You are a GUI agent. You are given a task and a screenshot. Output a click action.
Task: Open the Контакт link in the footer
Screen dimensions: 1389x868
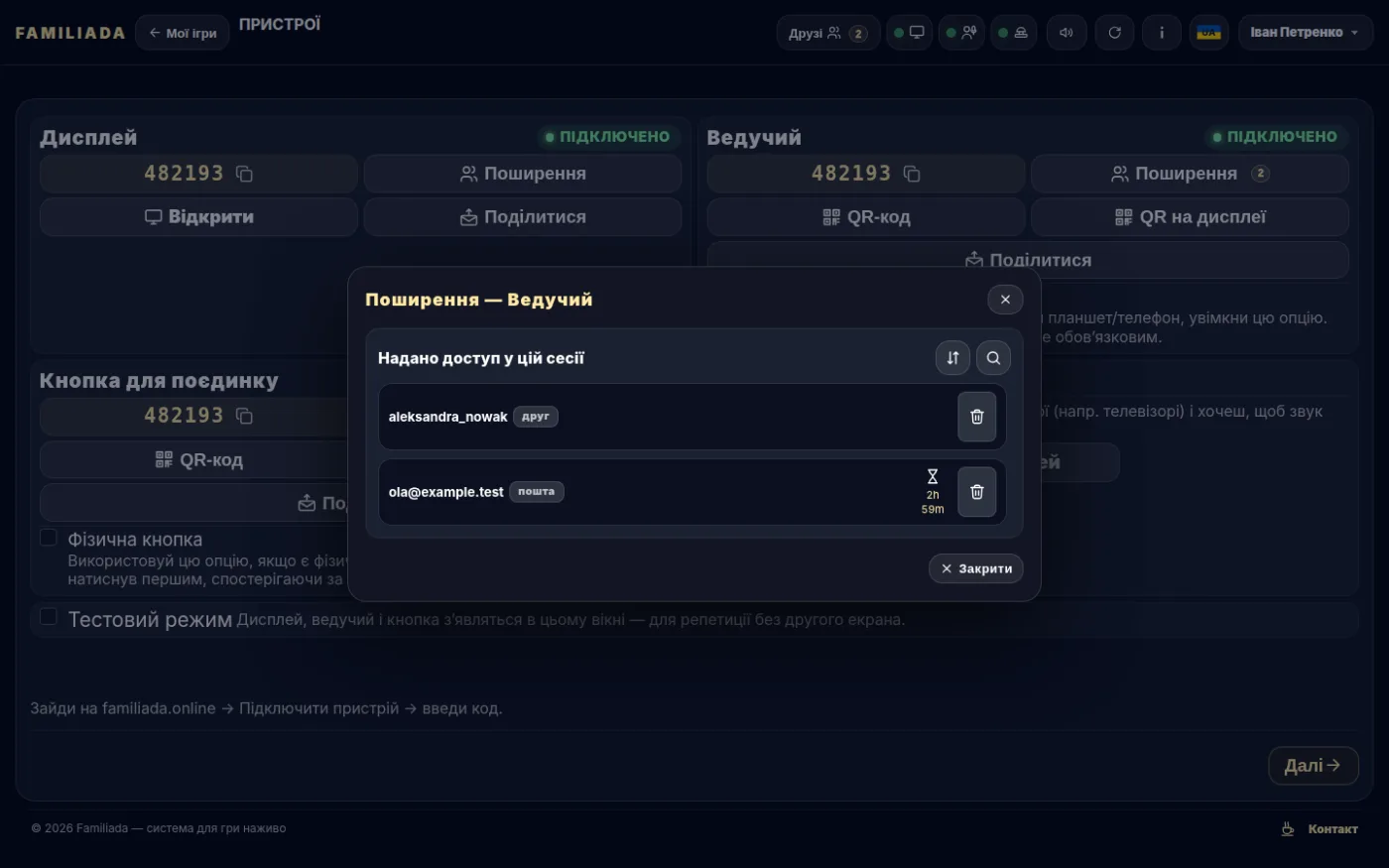click(x=1332, y=829)
